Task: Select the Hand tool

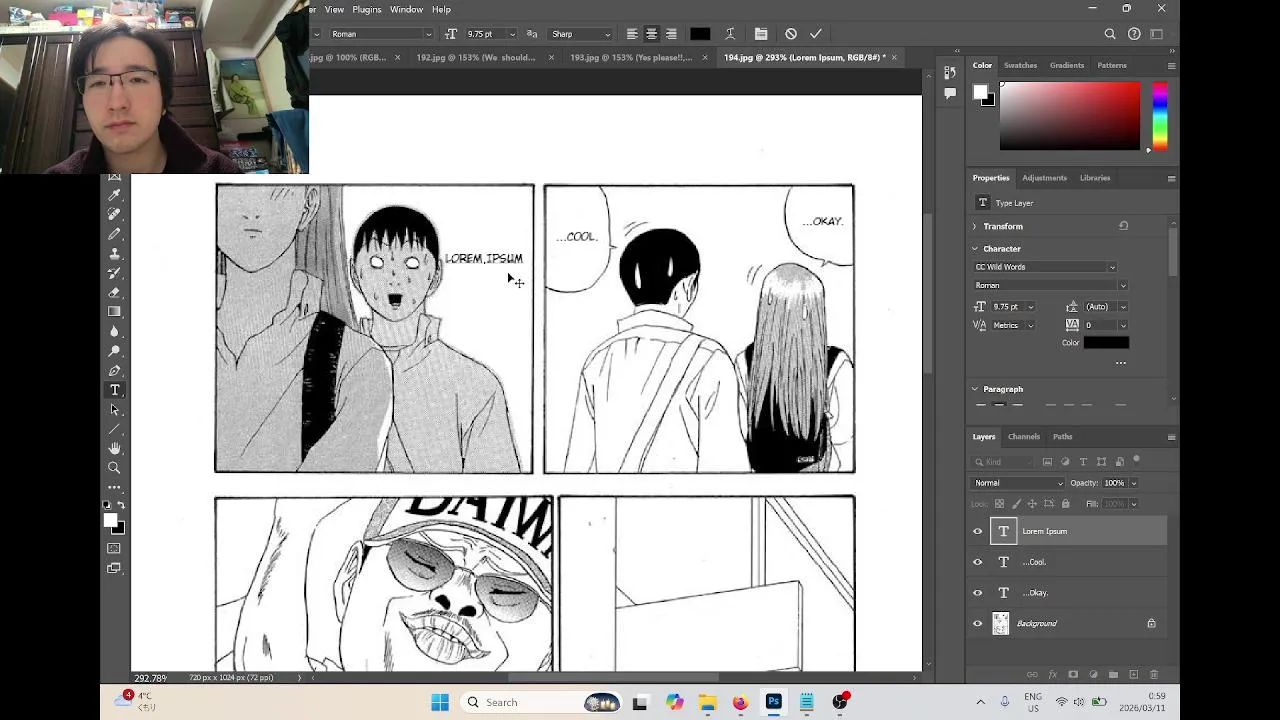Action: tap(115, 449)
